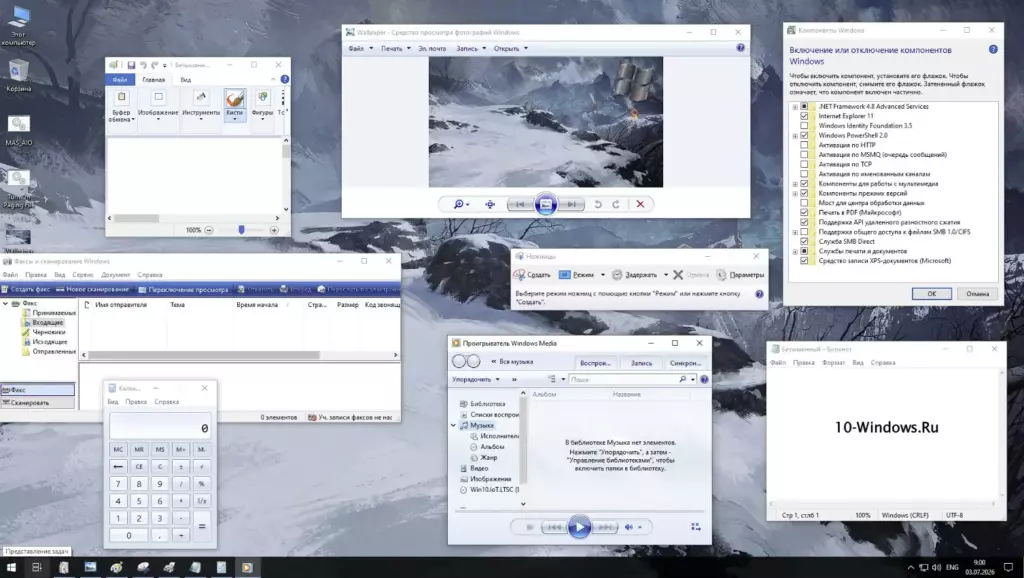Open Параметры in the Snipping Tool

740,275
